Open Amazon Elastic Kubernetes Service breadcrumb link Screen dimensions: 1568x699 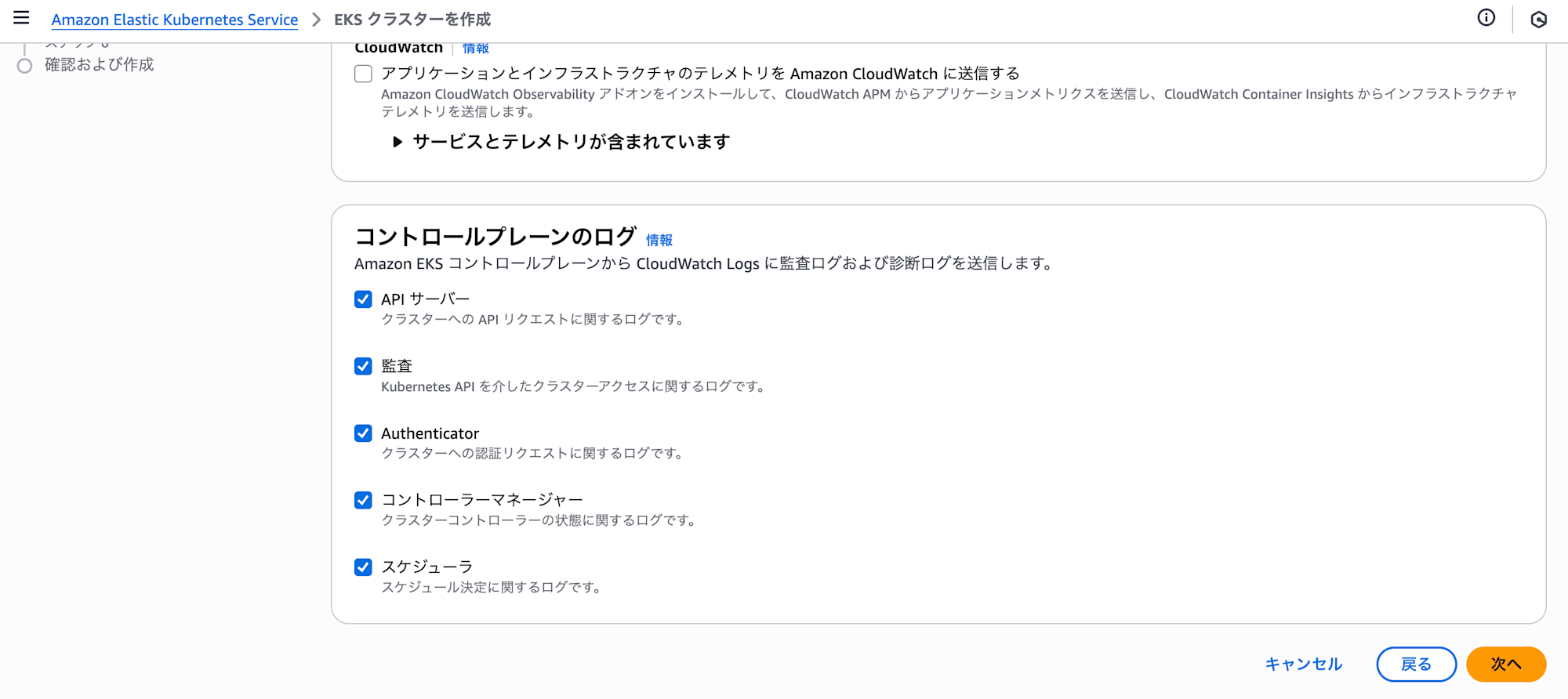pos(175,20)
